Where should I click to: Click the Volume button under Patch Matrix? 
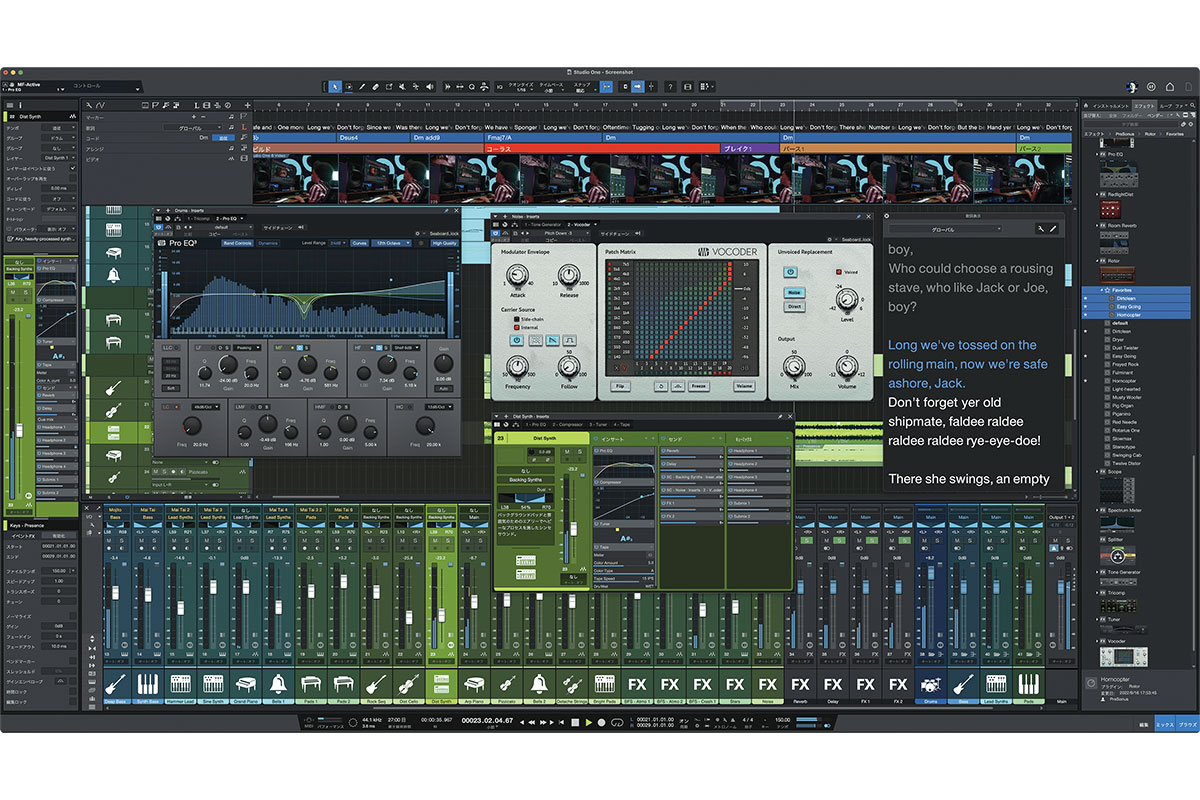click(744, 386)
